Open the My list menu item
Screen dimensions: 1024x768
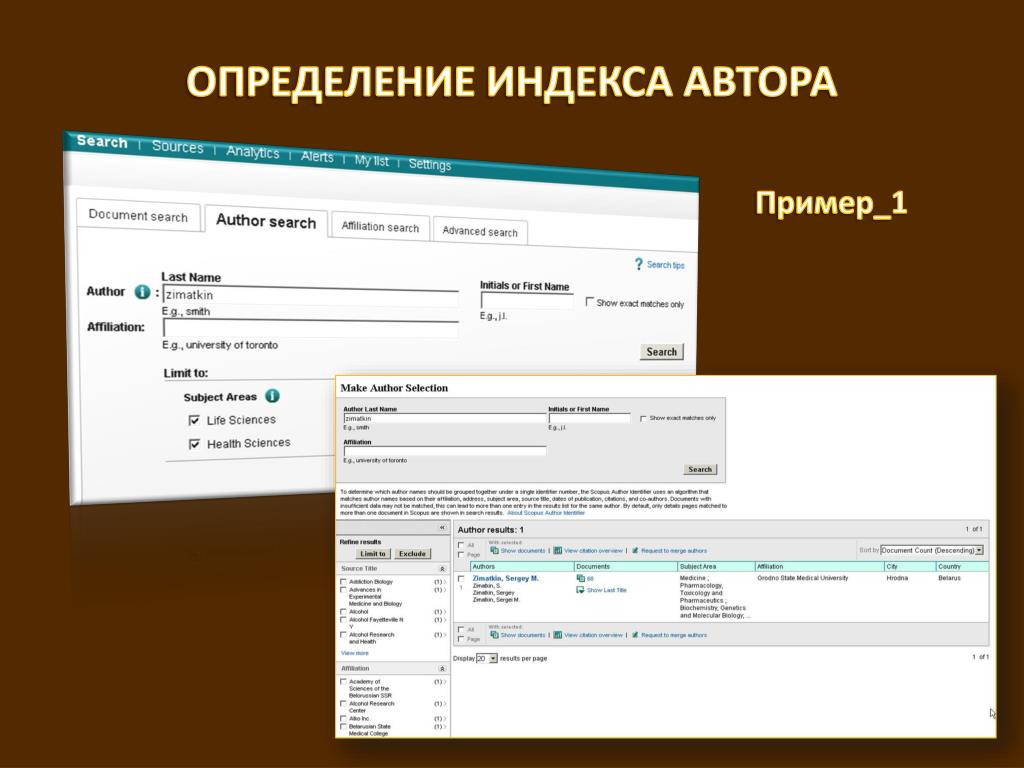(x=372, y=161)
